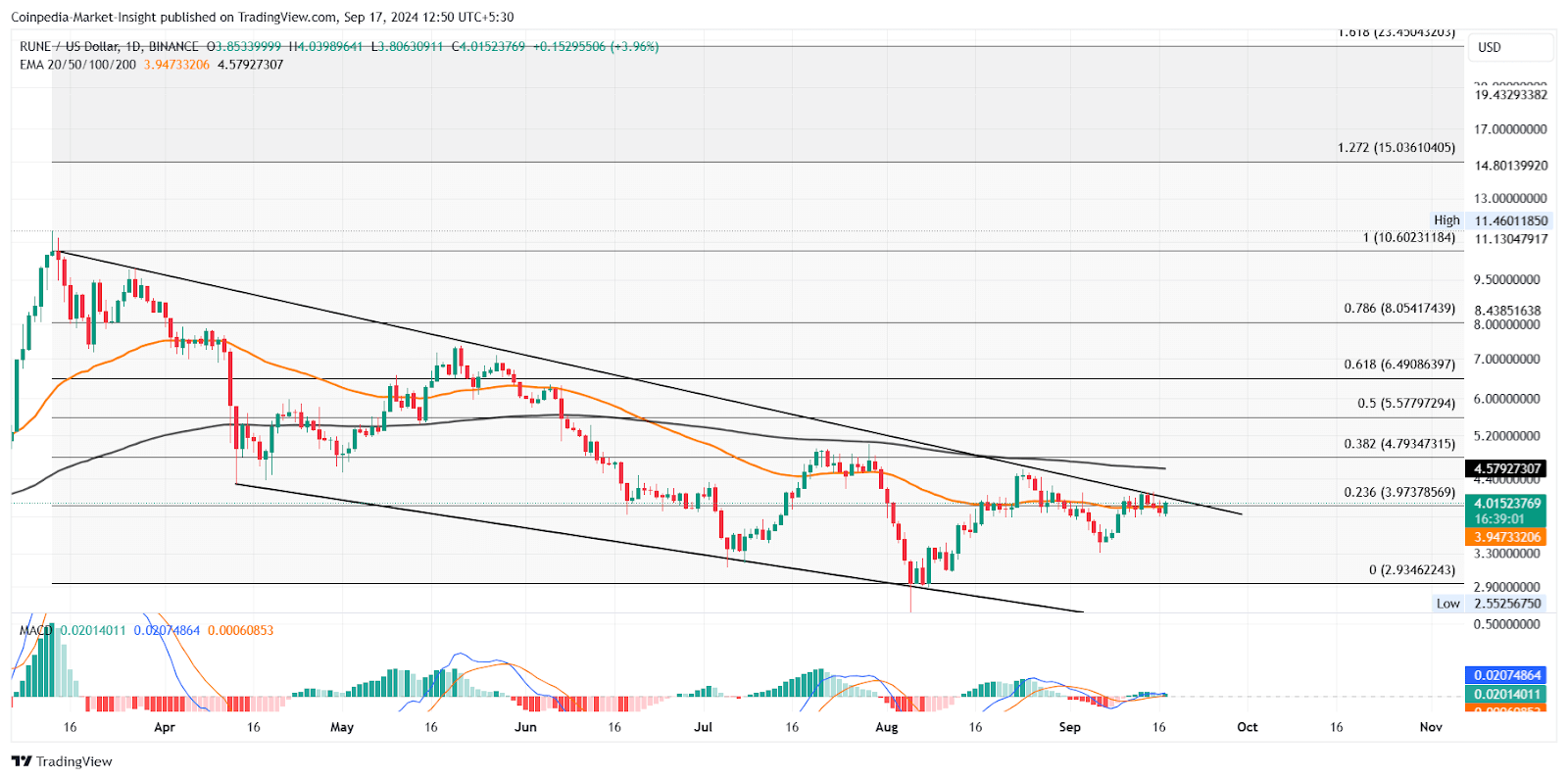Click the black price tag 4.57927307
Screen dimensions: 1568x780
1506,468
